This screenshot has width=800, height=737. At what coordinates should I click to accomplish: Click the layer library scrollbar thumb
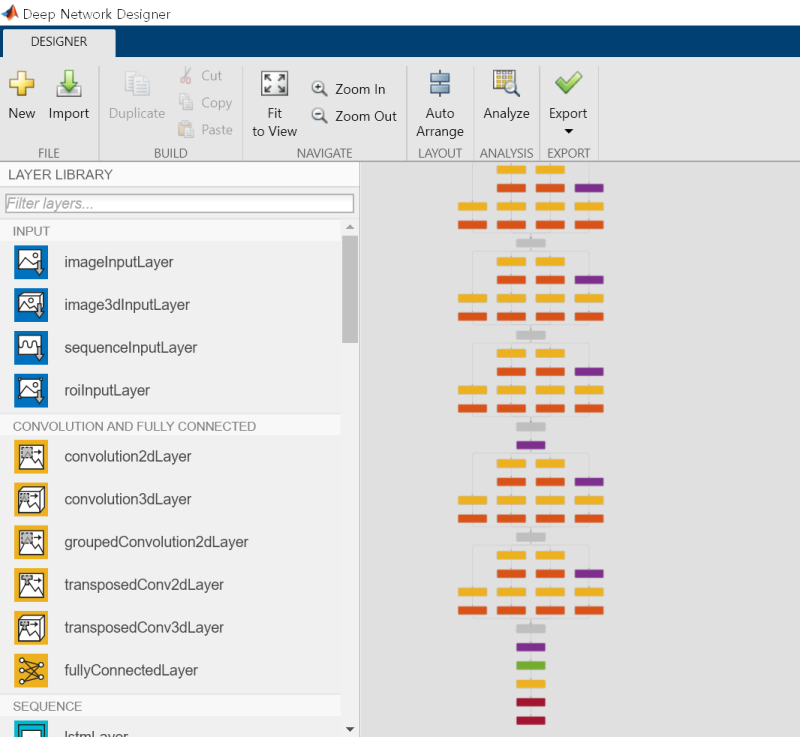coord(350,289)
